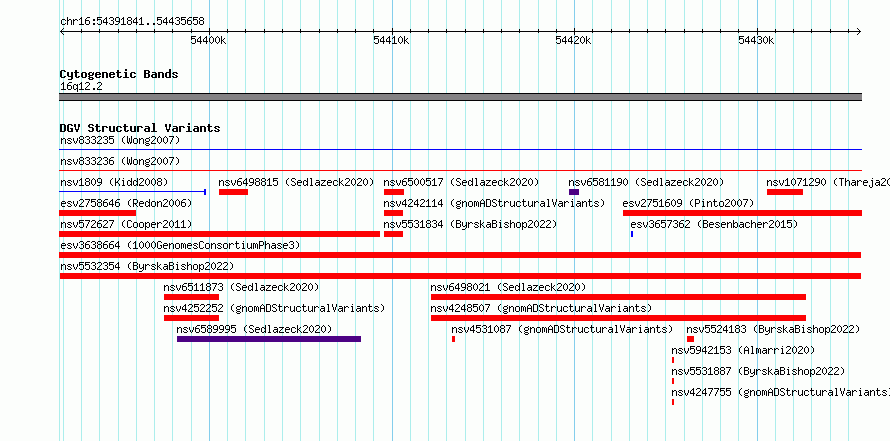Click the purple bar under nsv6589995
The width and height of the screenshot is (890, 441).
point(269,339)
